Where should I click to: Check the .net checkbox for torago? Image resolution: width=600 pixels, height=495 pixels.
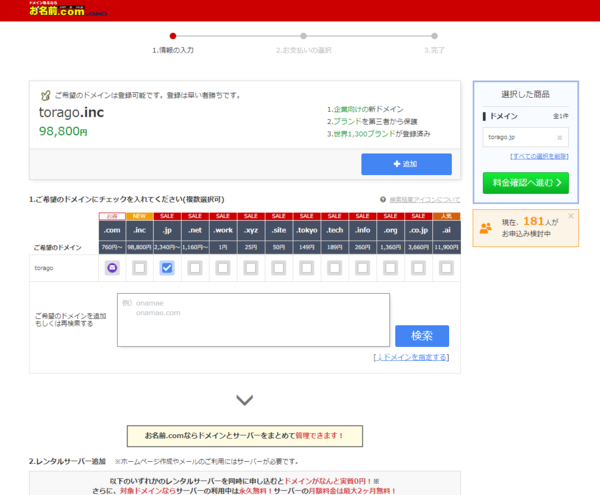click(x=195, y=268)
